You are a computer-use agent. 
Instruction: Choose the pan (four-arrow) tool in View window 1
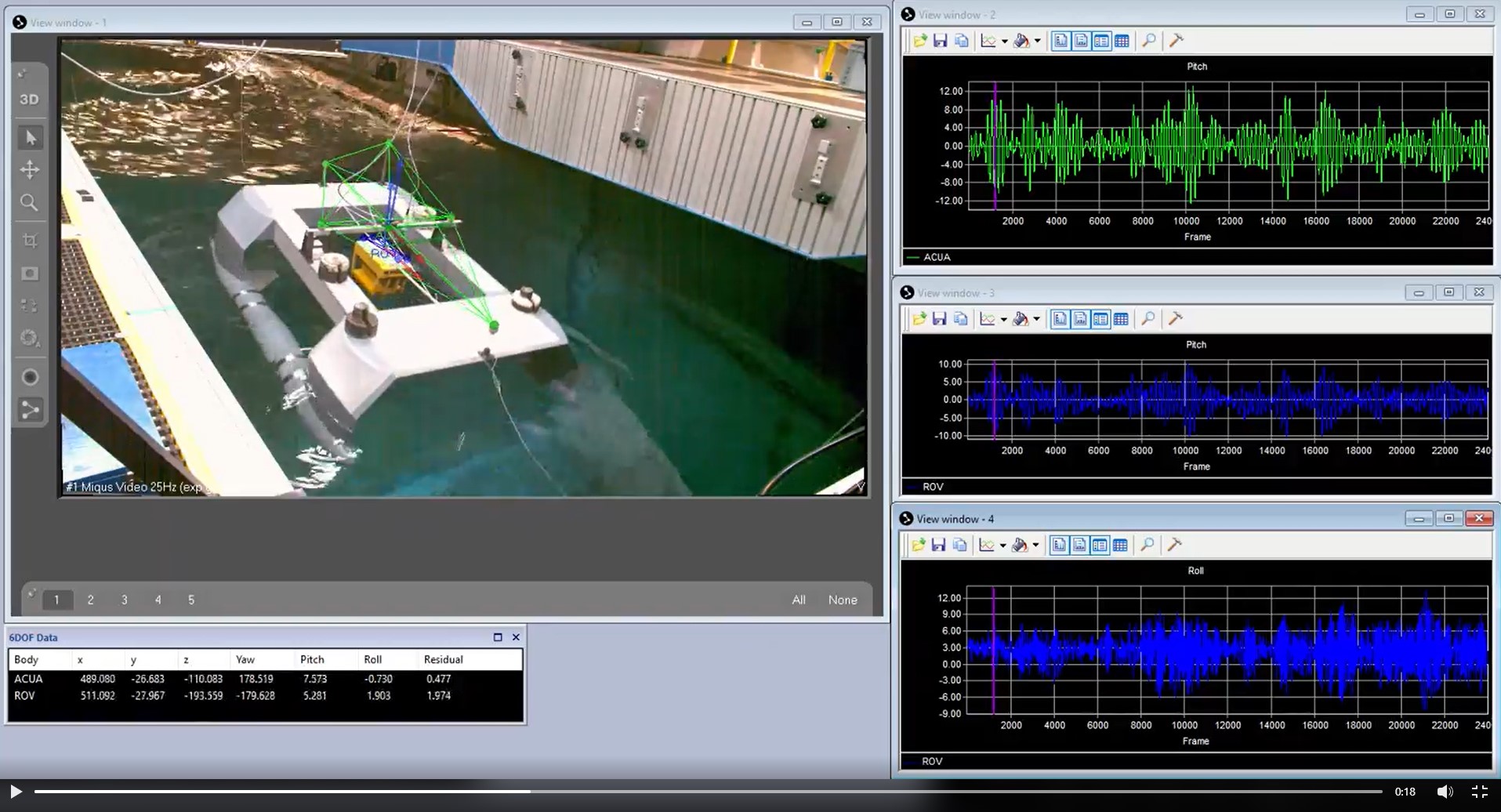pyautogui.click(x=30, y=169)
